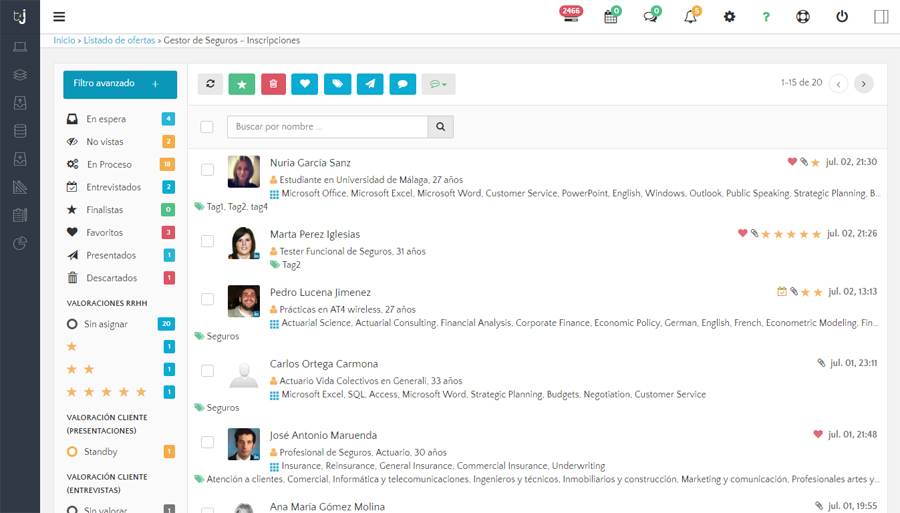Click Marta Perez Iglesias five-star rating
Image resolution: width=900 pixels, height=513 pixels.
[x=791, y=234]
